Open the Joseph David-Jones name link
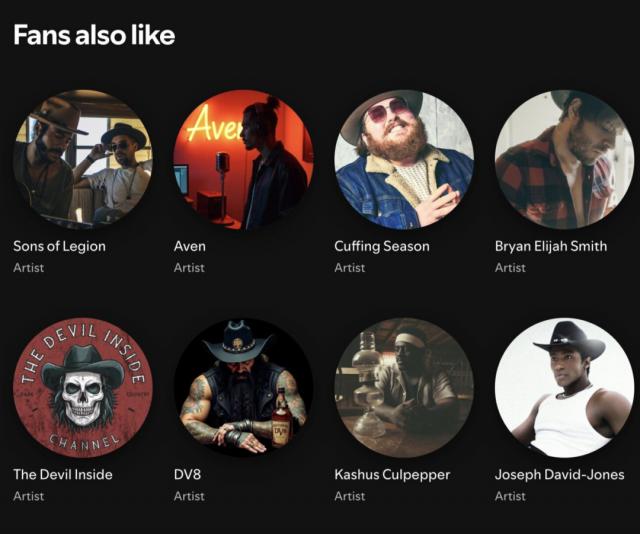This screenshot has height=534, width=640. pyautogui.click(x=560, y=475)
